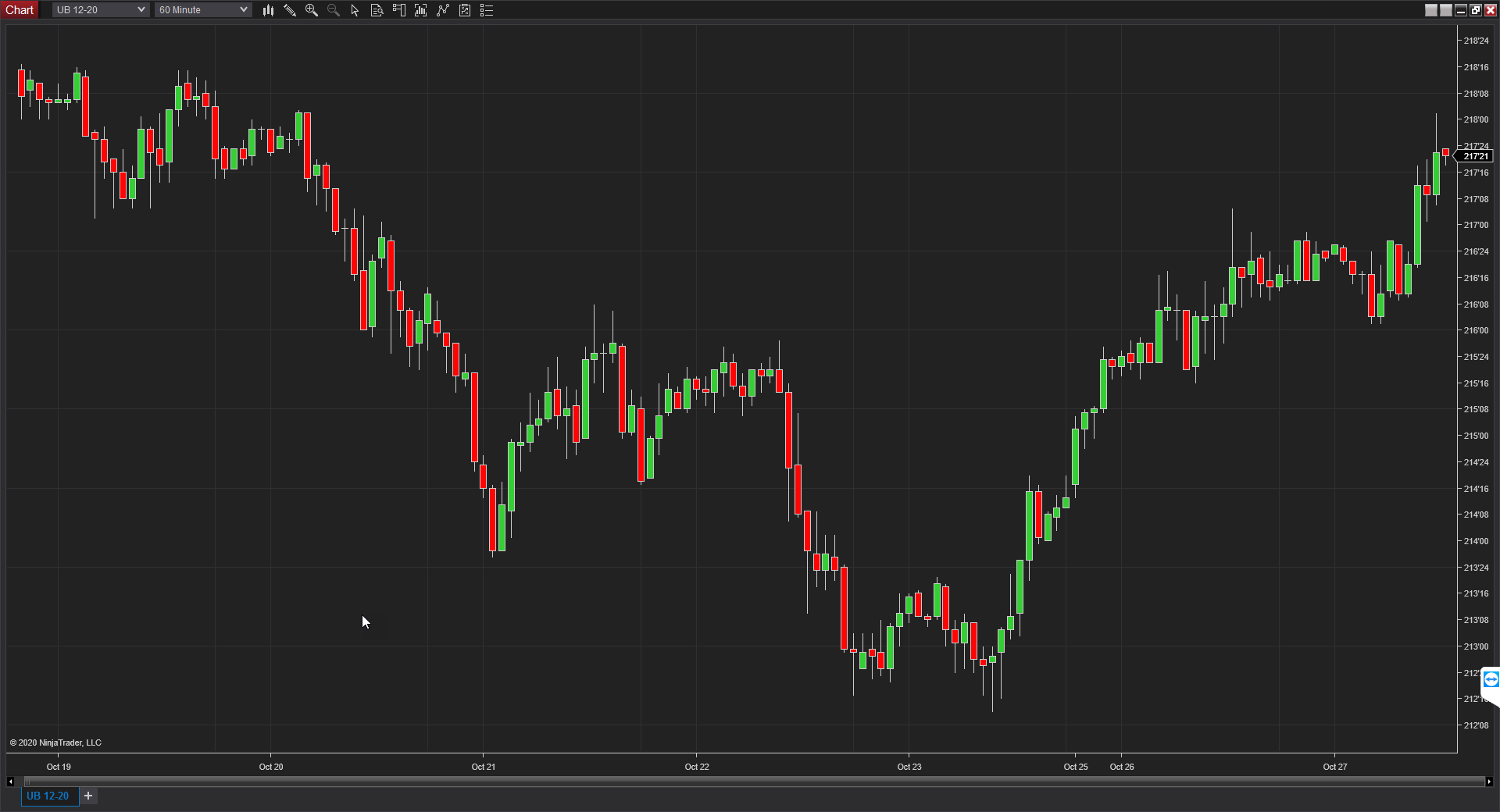Open the strategies icon
The width and height of the screenshot is (1500, 812).
(x=465, y=10)
